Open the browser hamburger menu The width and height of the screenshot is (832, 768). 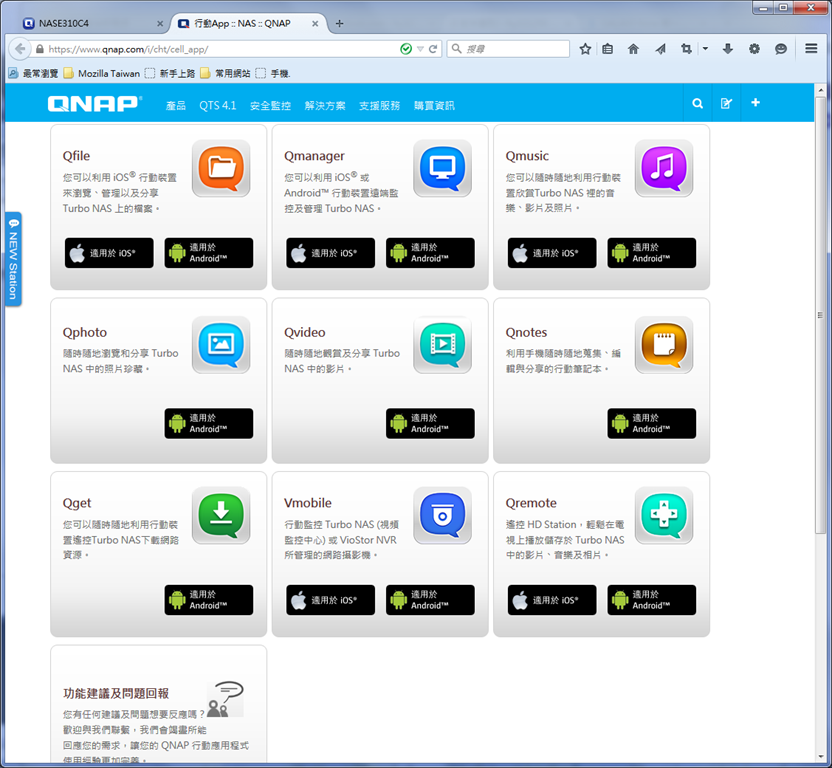[x=811, y=48]
